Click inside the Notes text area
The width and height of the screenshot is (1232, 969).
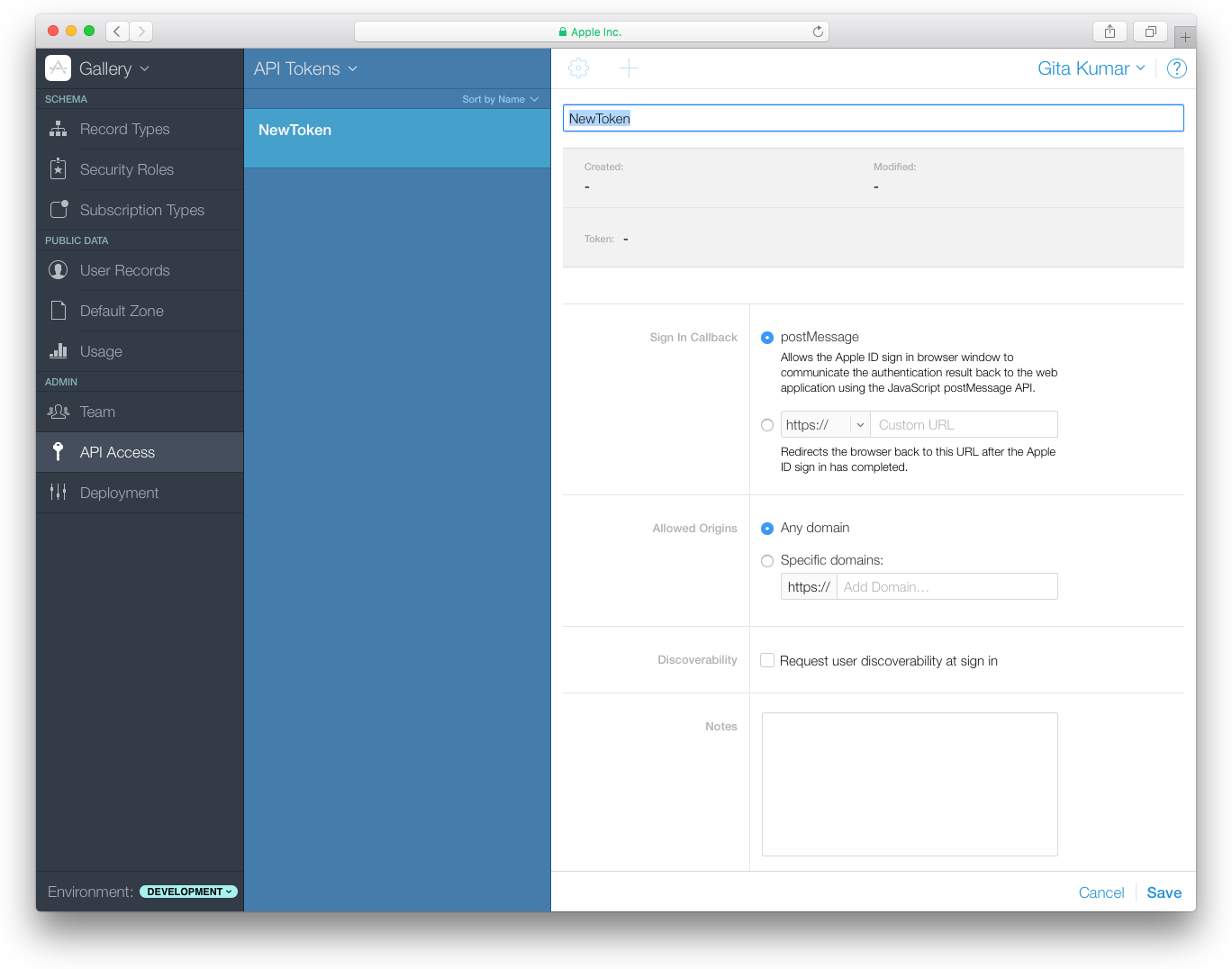tap(910, 783)
